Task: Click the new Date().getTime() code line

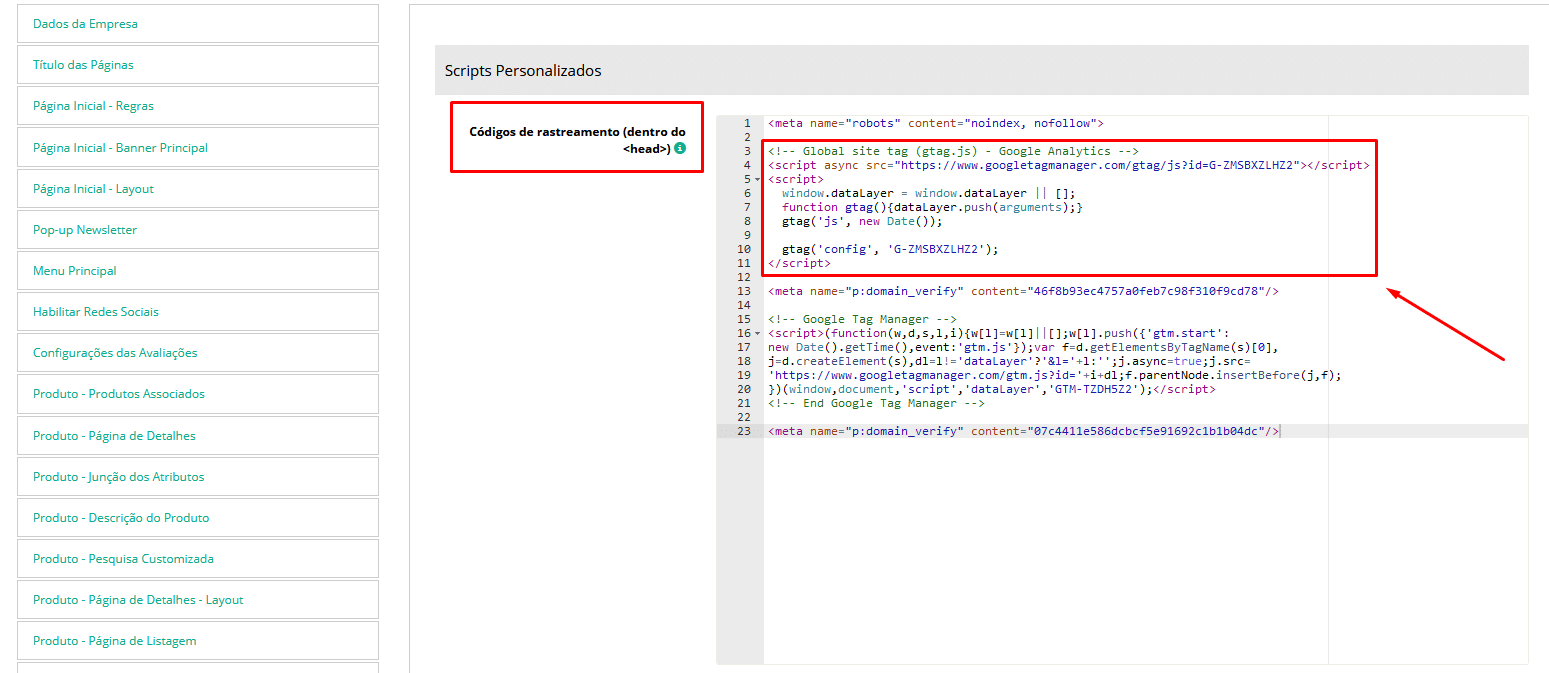Action: coord(1022,347)
